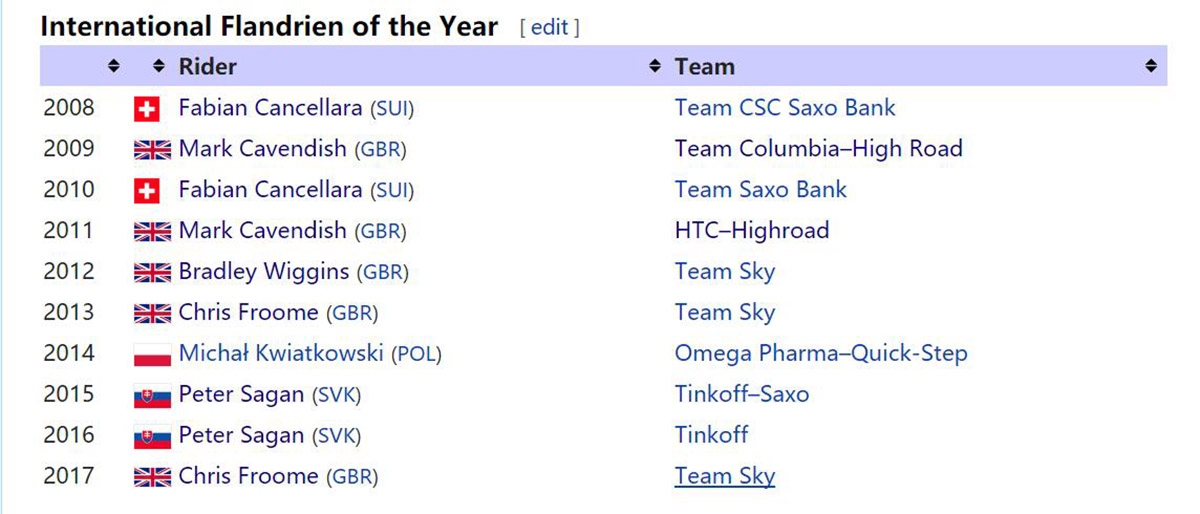The width and height of the screenshot is (1200, 514).
Task: Open Fabian Cancellara link in 2008 row
Action: [x=271, y=108]
